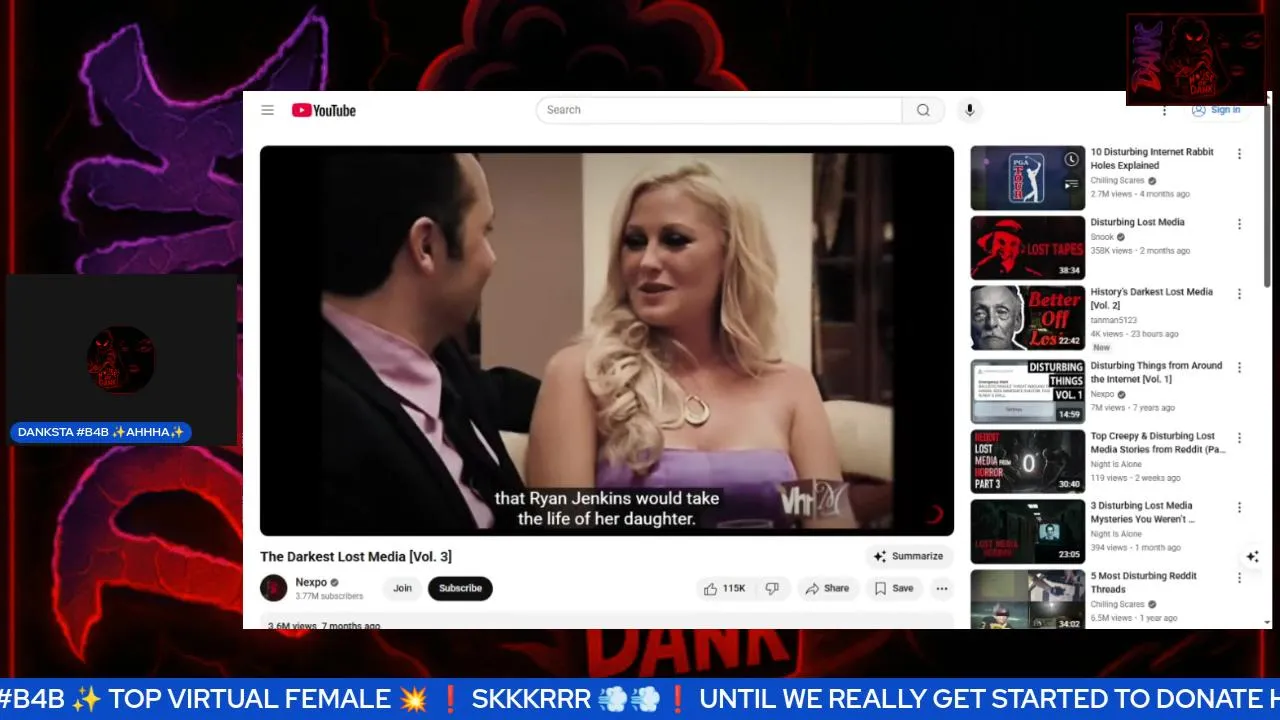This screenshot has width=1280, height=720.
Task: Click Watch Later clock on first thumbnail
Action: pos(1072,159)
